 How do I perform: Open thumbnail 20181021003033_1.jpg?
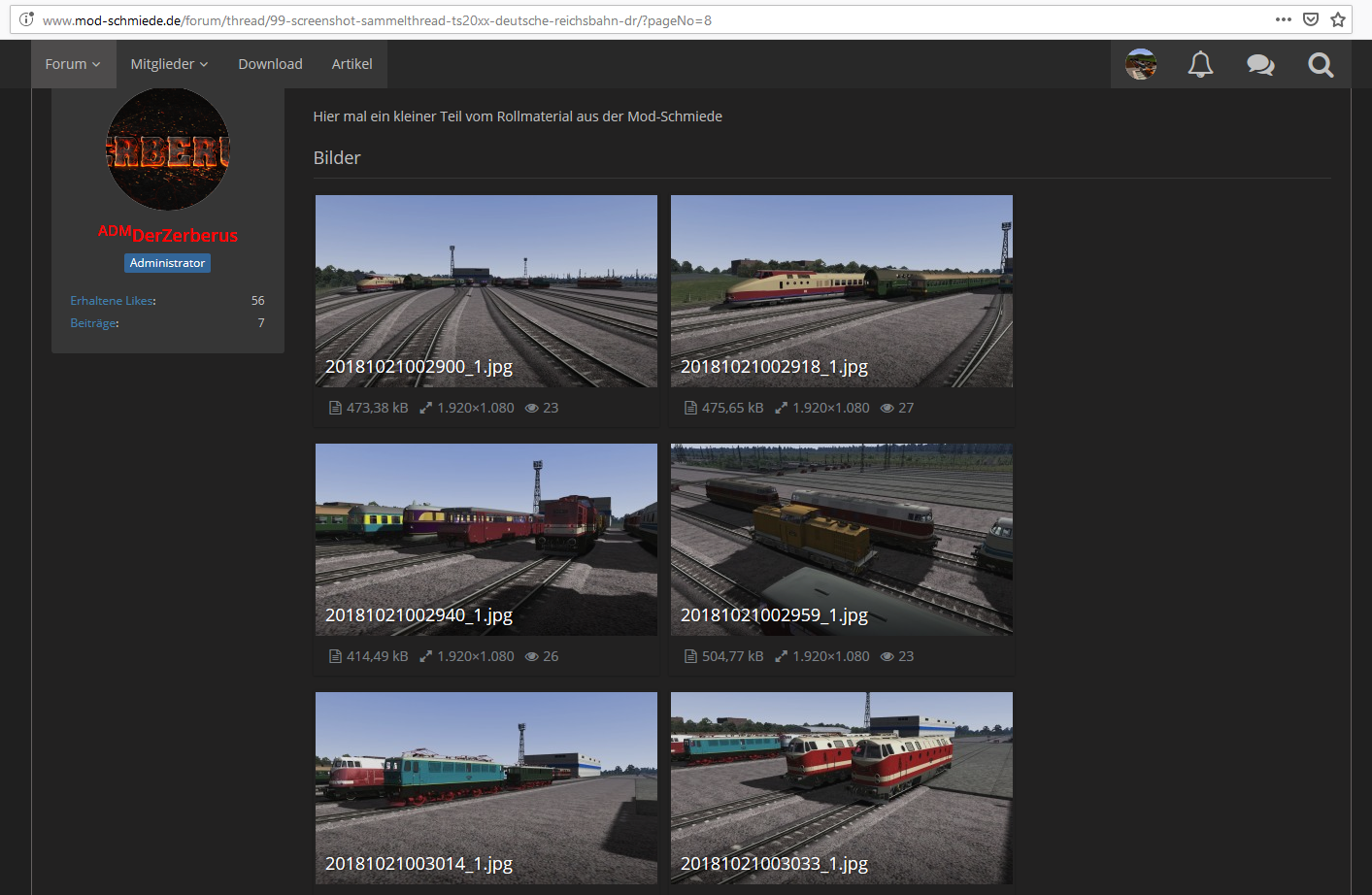click(x=842, y=788)
